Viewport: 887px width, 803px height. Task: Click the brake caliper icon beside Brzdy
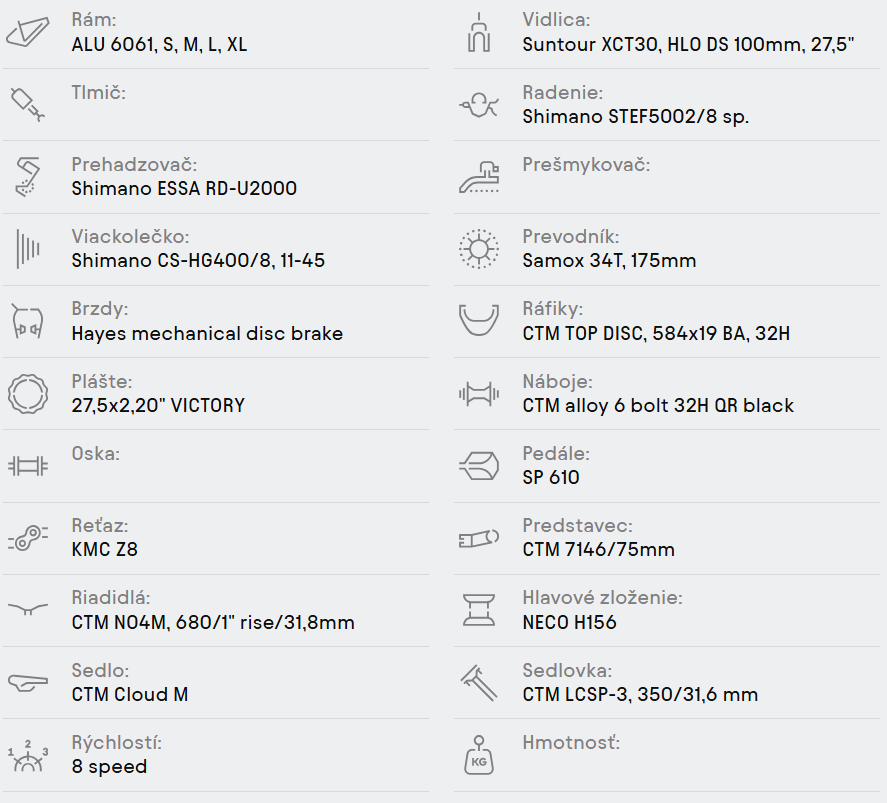pos(28,321)
